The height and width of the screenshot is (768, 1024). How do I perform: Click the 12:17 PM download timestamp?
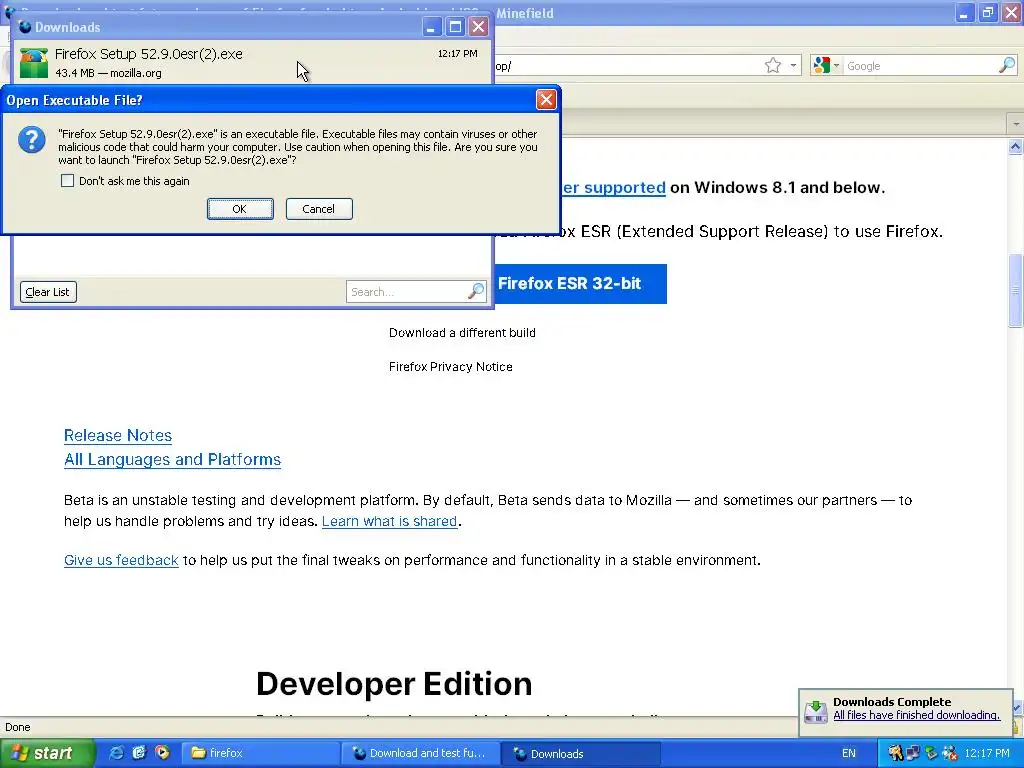(457, 54)
